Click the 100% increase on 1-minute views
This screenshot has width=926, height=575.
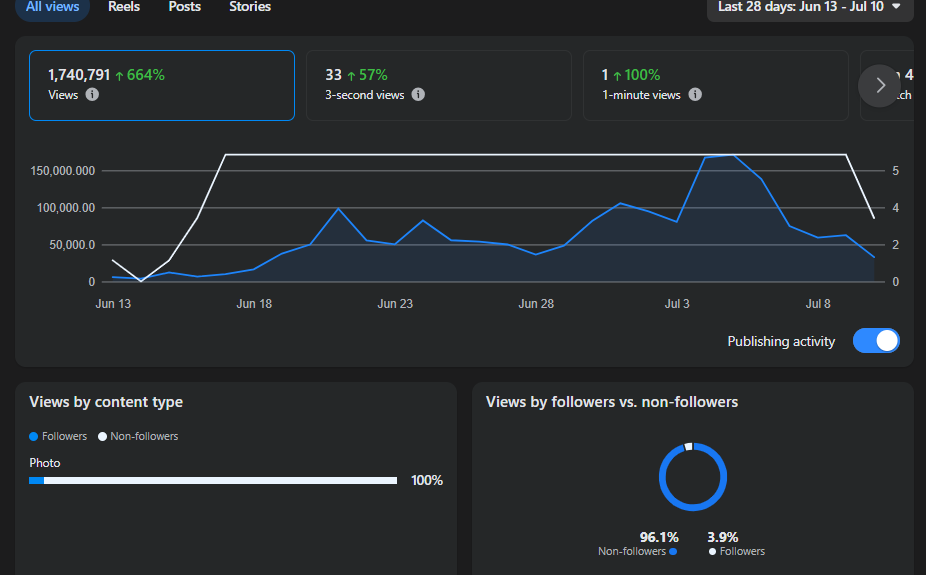click(x=637, y=75)
